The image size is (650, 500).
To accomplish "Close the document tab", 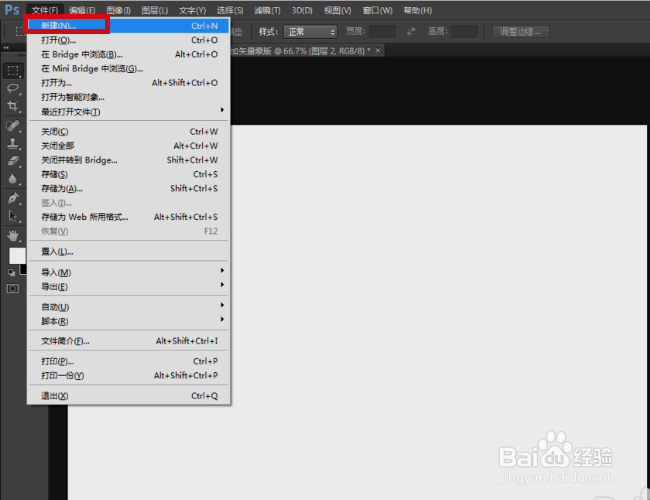I will (x=378, y=50).
